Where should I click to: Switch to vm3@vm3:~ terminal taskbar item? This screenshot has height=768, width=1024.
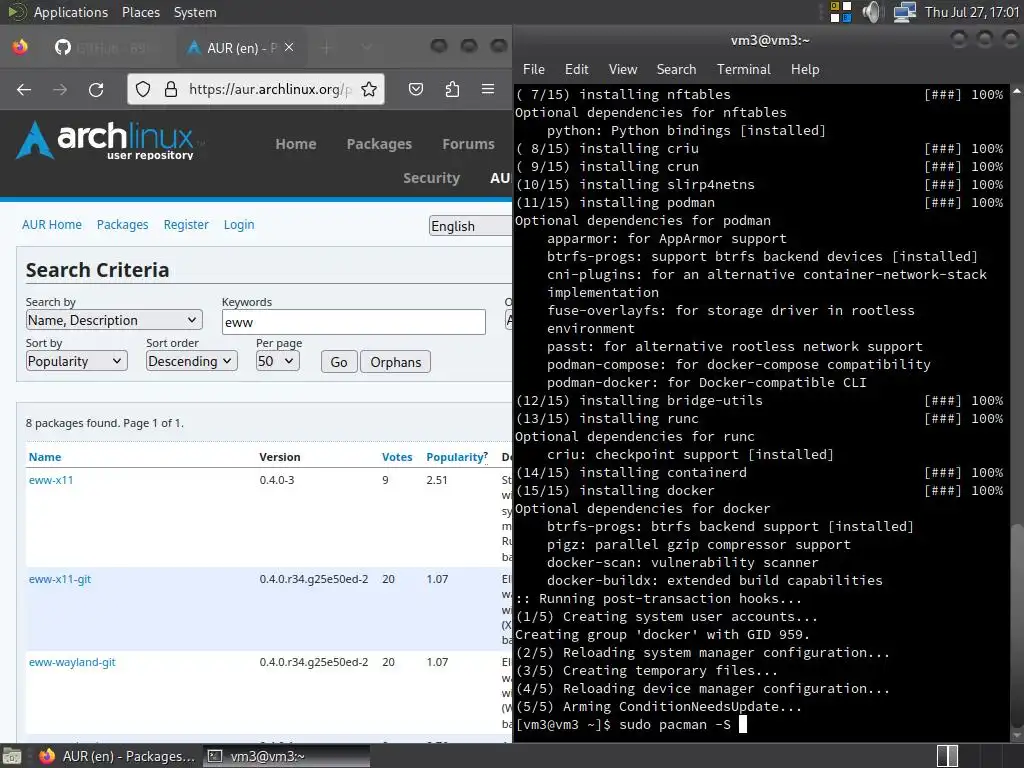pos(286,756)
